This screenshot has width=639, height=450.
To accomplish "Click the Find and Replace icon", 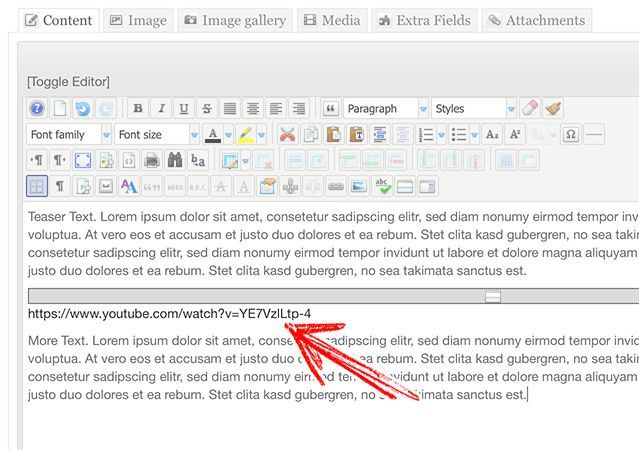I will point(198,161).
